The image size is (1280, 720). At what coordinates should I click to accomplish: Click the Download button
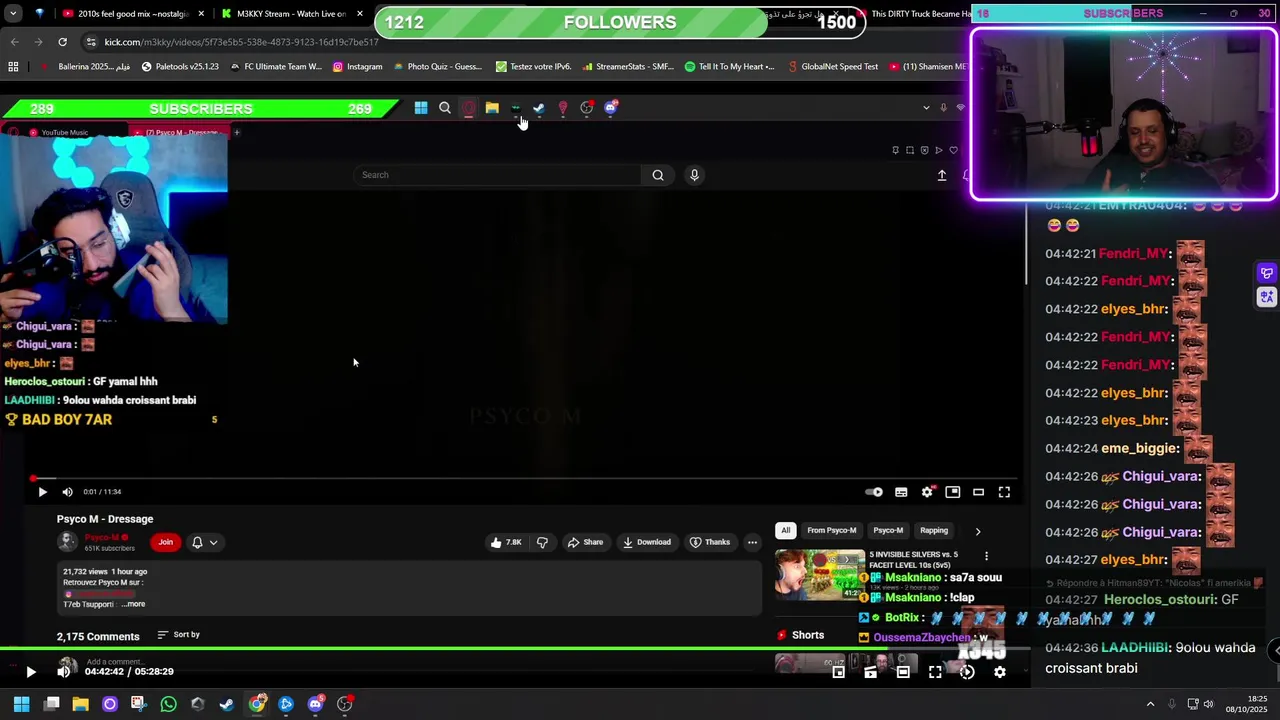pos(646,542)
